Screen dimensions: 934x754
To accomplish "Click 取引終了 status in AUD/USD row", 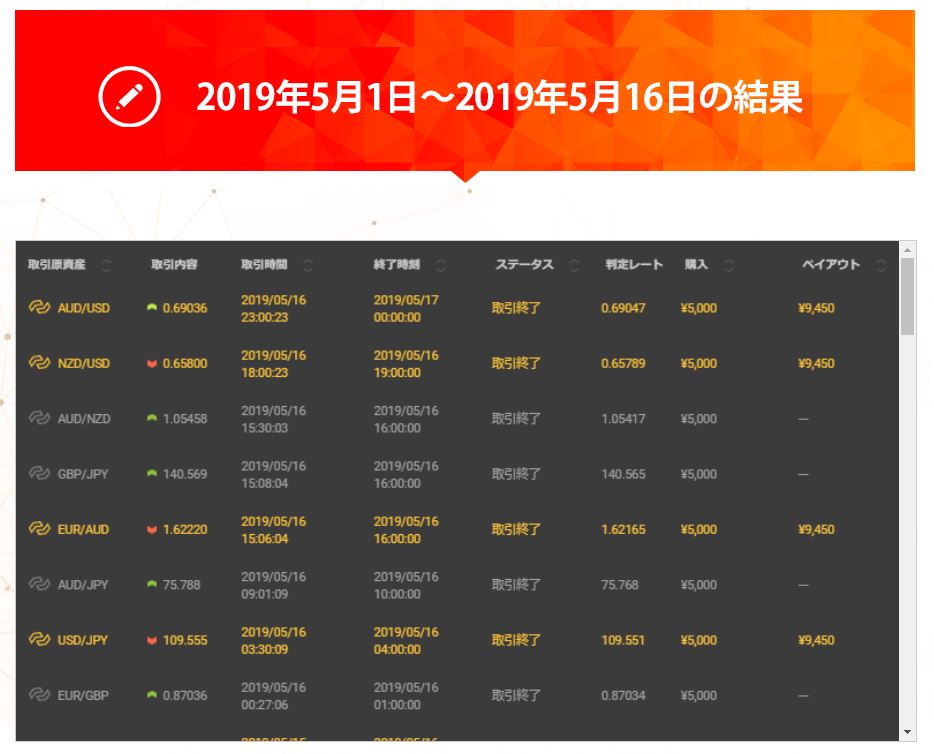I will (x=516, y=308).
